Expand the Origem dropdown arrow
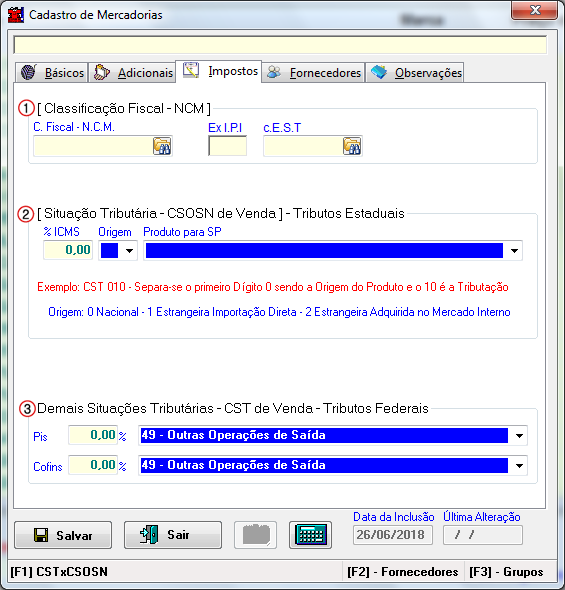 click(x=129, y=251)
